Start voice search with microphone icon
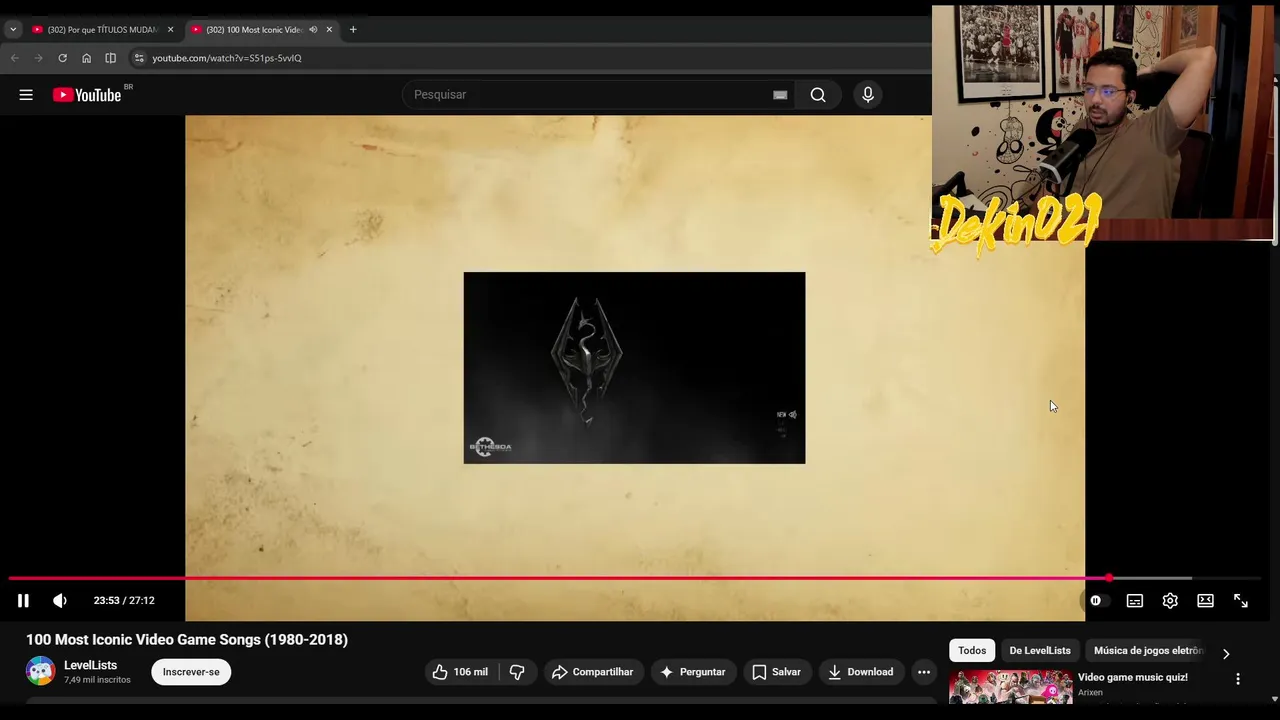 click(x=868, y=95)
